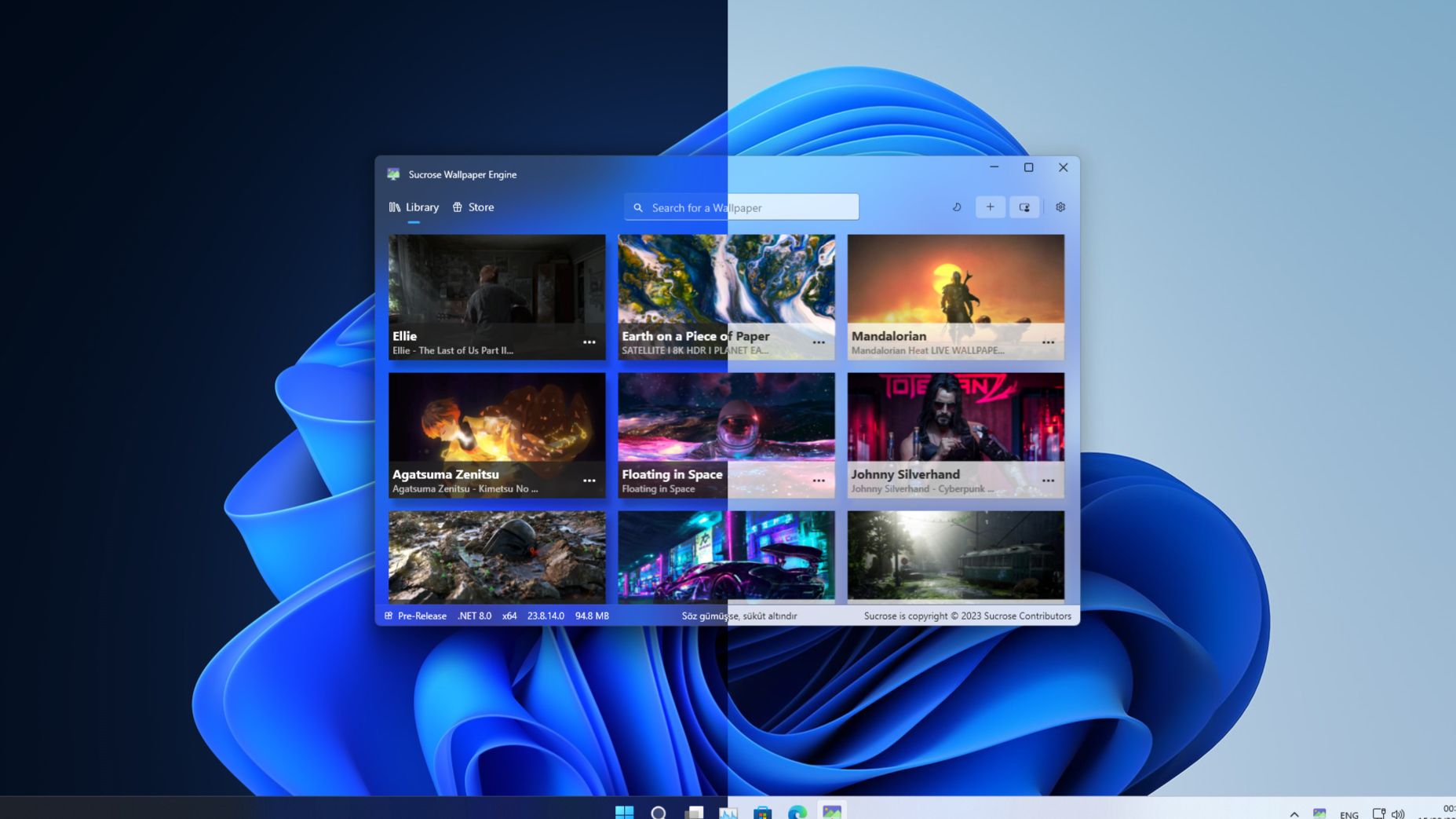1456x819 pixels.
Task: Open settings with the gear icon
Action: coord(1060,207)
